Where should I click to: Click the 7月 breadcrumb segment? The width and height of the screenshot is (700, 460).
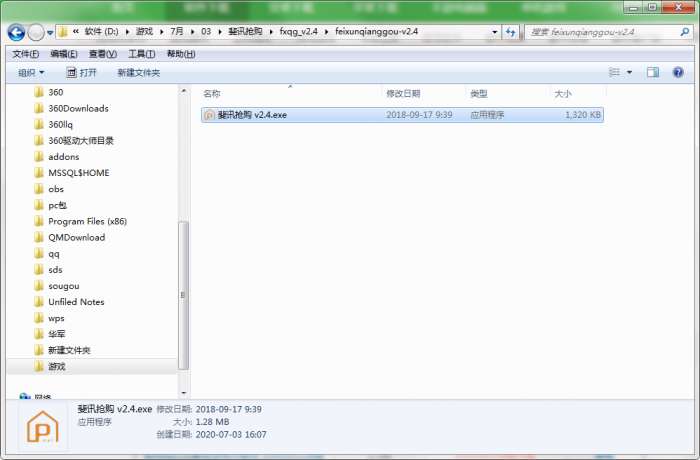pyautogui.click(x=177, y=32)
